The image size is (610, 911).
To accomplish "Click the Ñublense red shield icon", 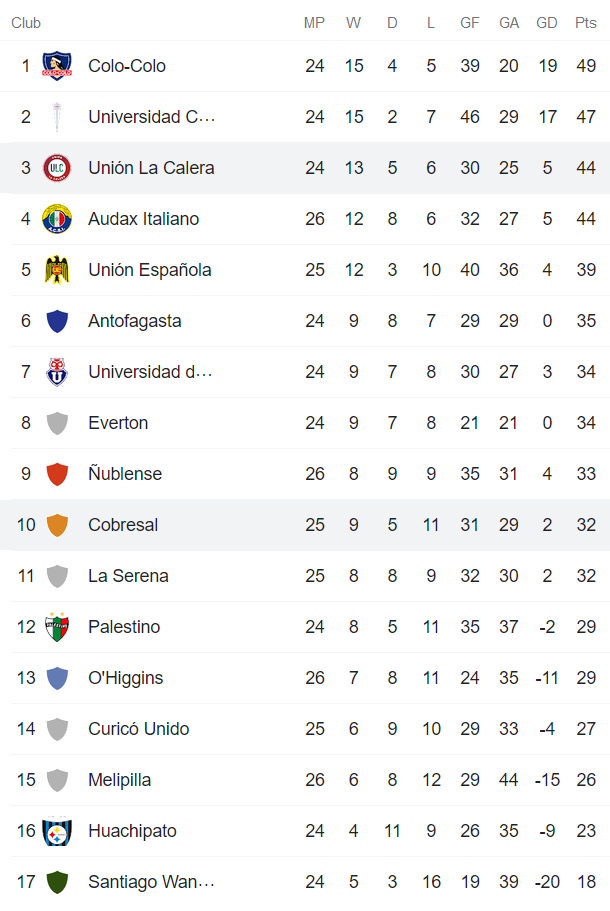I will click(x=57, y=474).
